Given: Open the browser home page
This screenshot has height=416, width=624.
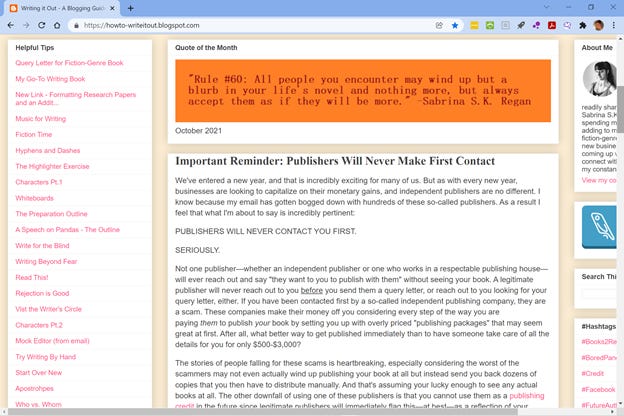Looking at the screenshot, I should pos(57,25).
